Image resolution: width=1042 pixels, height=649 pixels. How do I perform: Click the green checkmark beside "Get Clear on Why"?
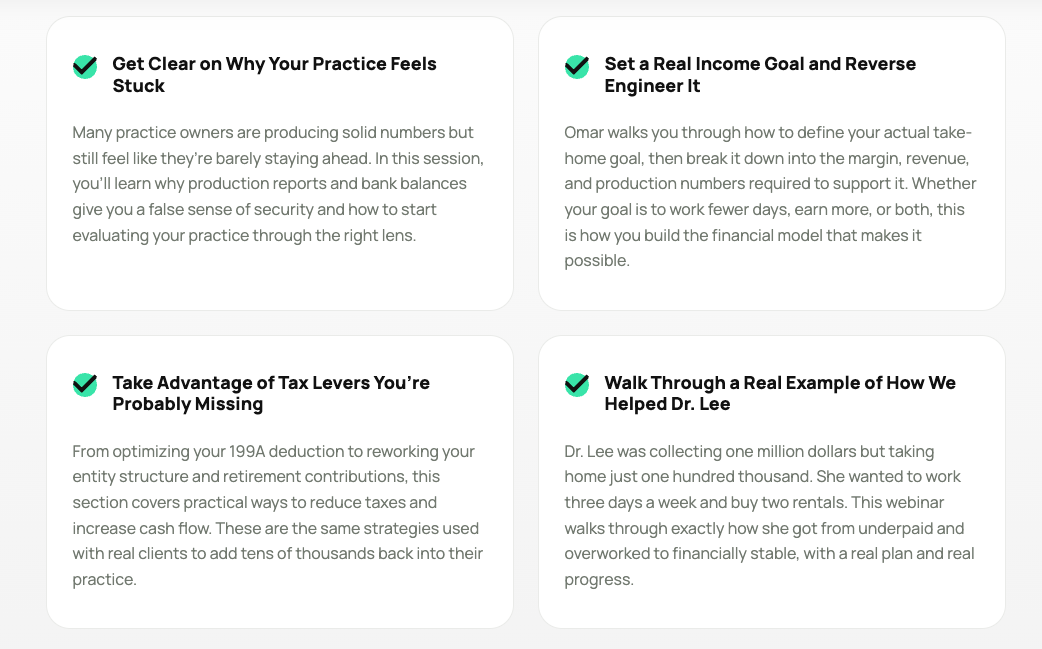click(x=85, y=67)
